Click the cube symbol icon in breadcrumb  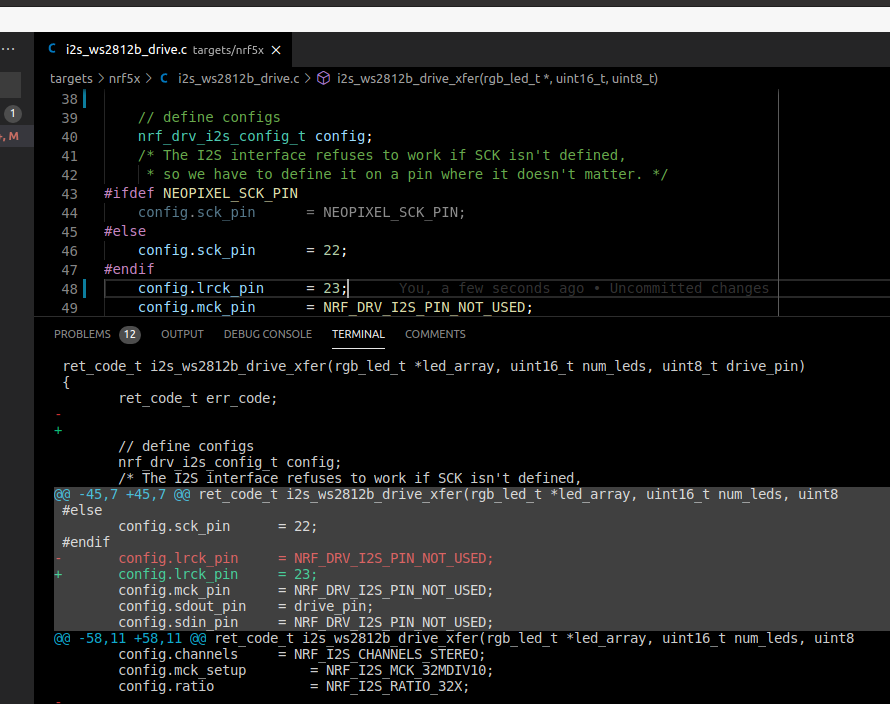324,78
